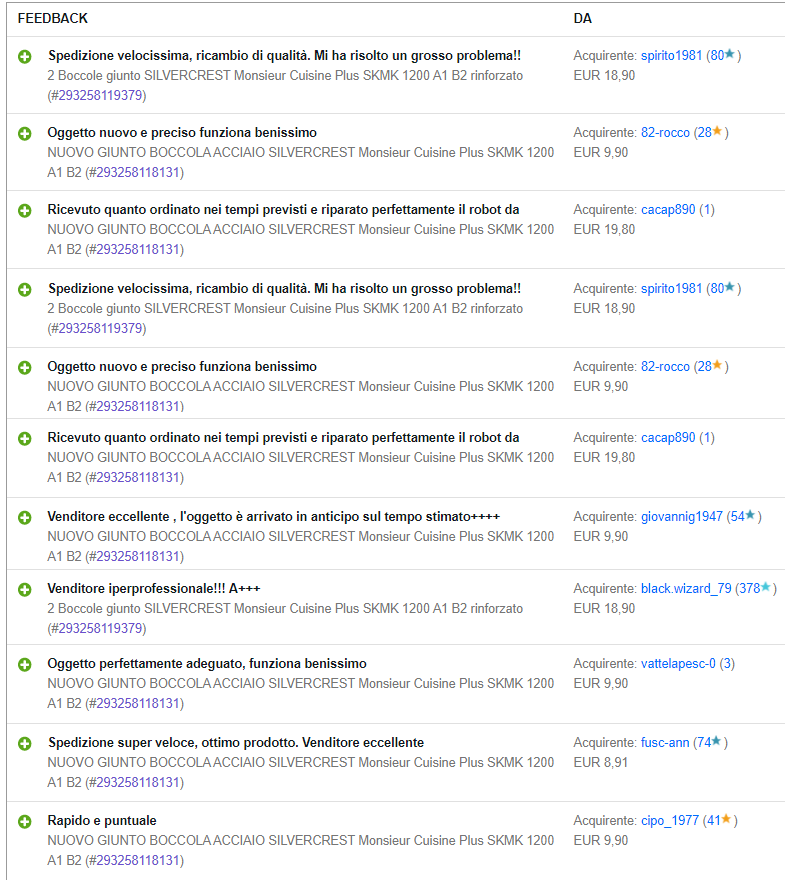The width and height of the screenshot is (785, 880).
Task: Click the green plus icon next to "Rapido e puntuale"
Action: point(25,822)
